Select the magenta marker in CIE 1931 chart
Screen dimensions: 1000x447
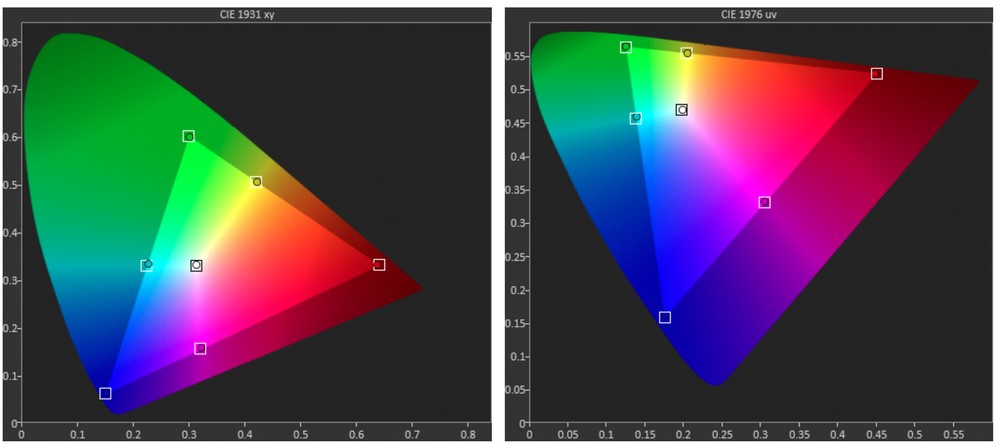point(200,348)
